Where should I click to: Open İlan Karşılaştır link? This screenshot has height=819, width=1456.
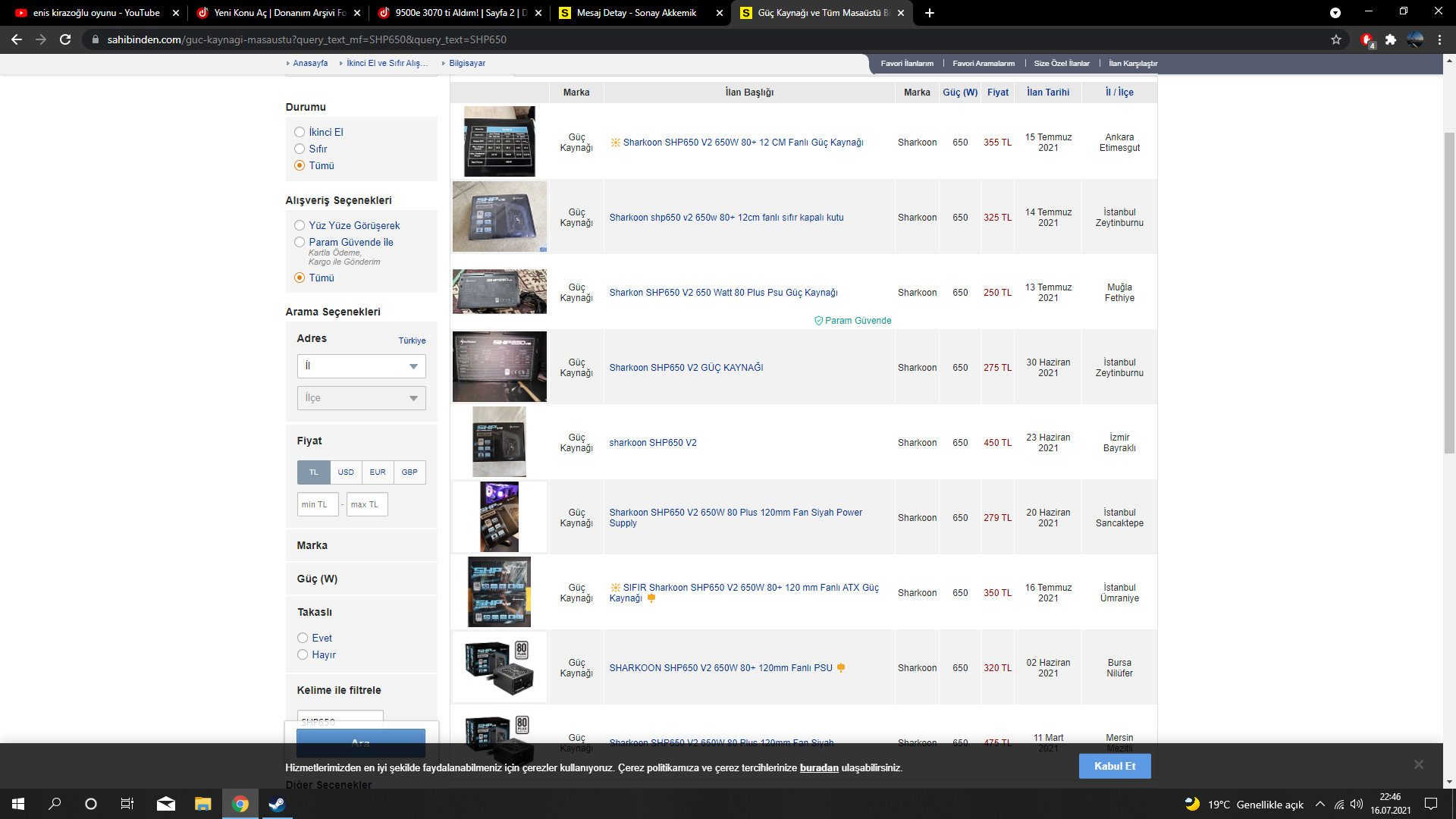click(x=1133, y=64)
